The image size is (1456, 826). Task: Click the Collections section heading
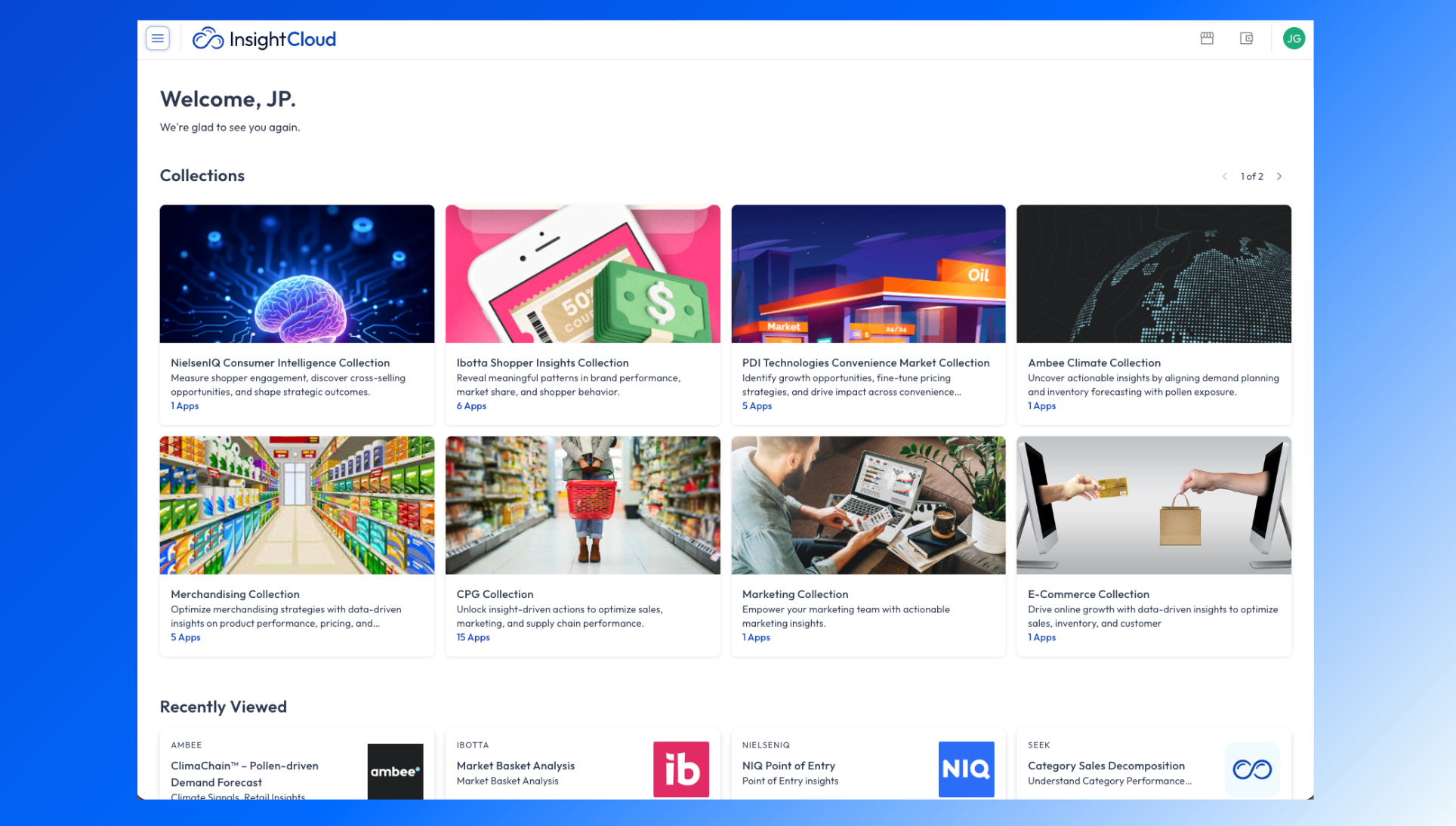click(202, 176)
